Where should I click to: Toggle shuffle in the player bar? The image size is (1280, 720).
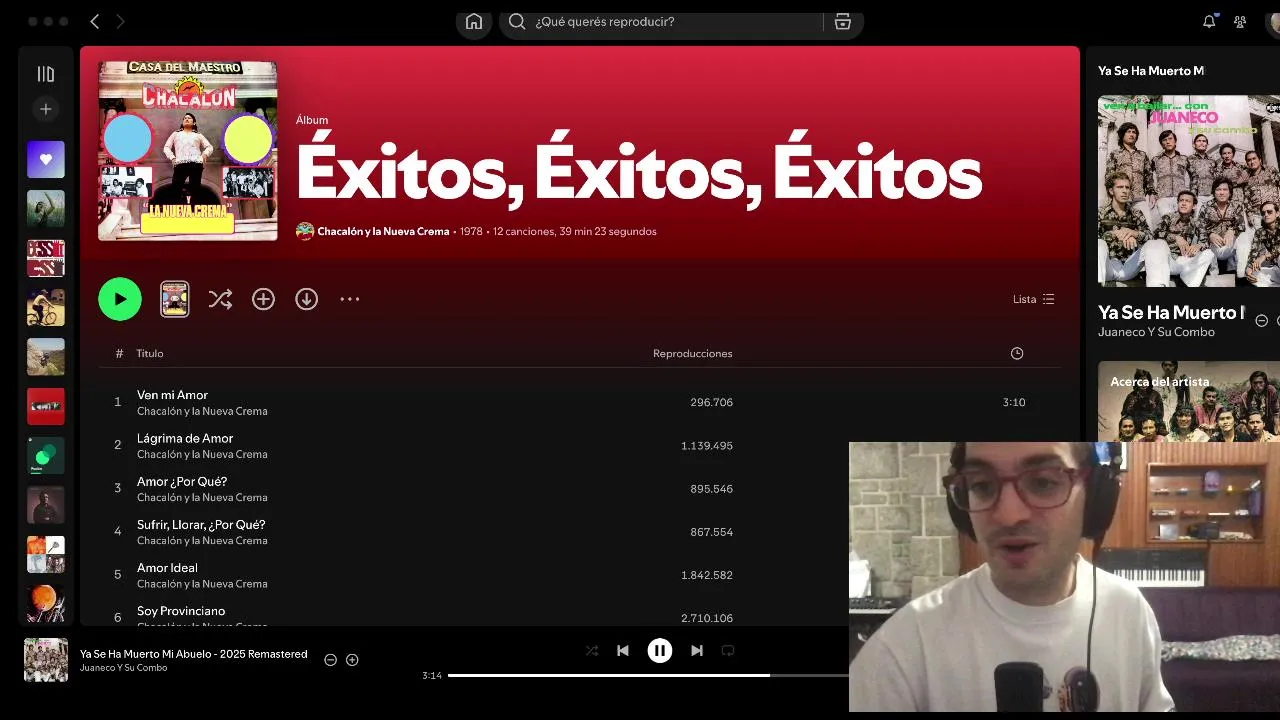pos(592,650)
